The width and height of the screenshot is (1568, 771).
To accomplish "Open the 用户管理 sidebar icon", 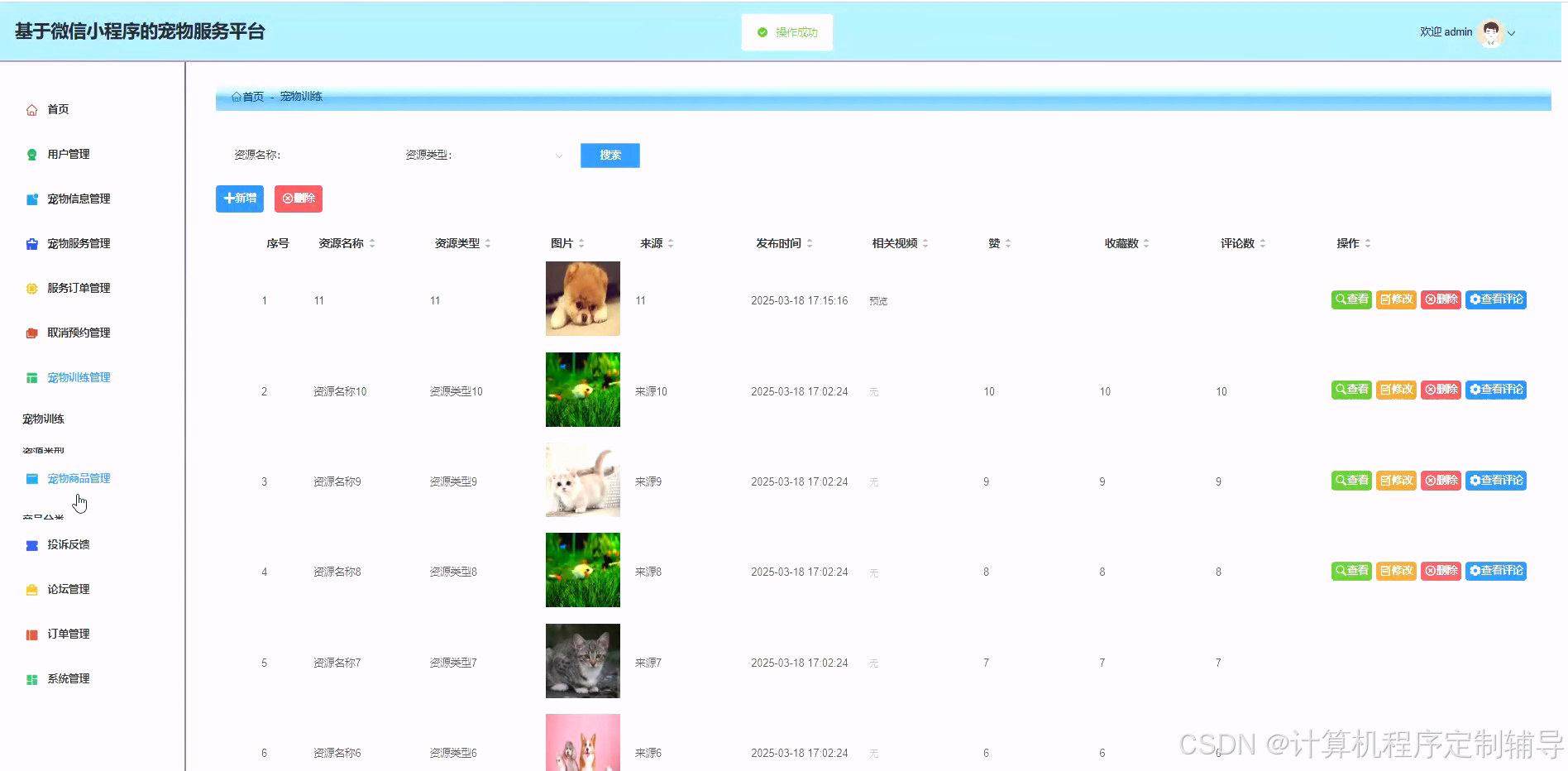I will pos(31,154).
